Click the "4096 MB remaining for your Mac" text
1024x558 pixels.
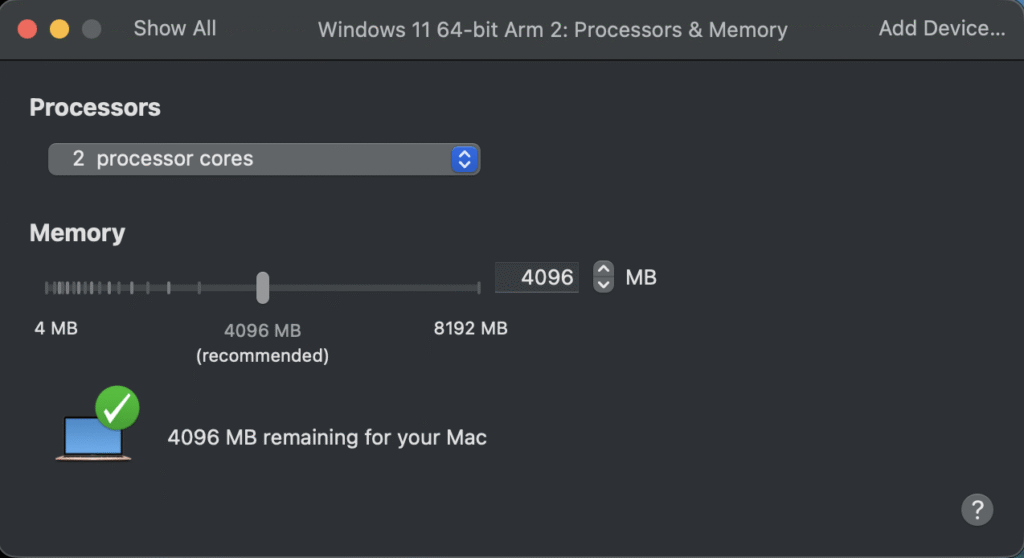(327, 437)
